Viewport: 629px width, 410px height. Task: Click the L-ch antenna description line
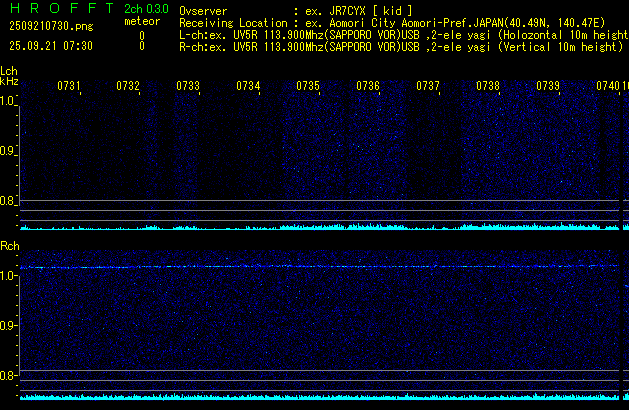(x=400, y=34)
